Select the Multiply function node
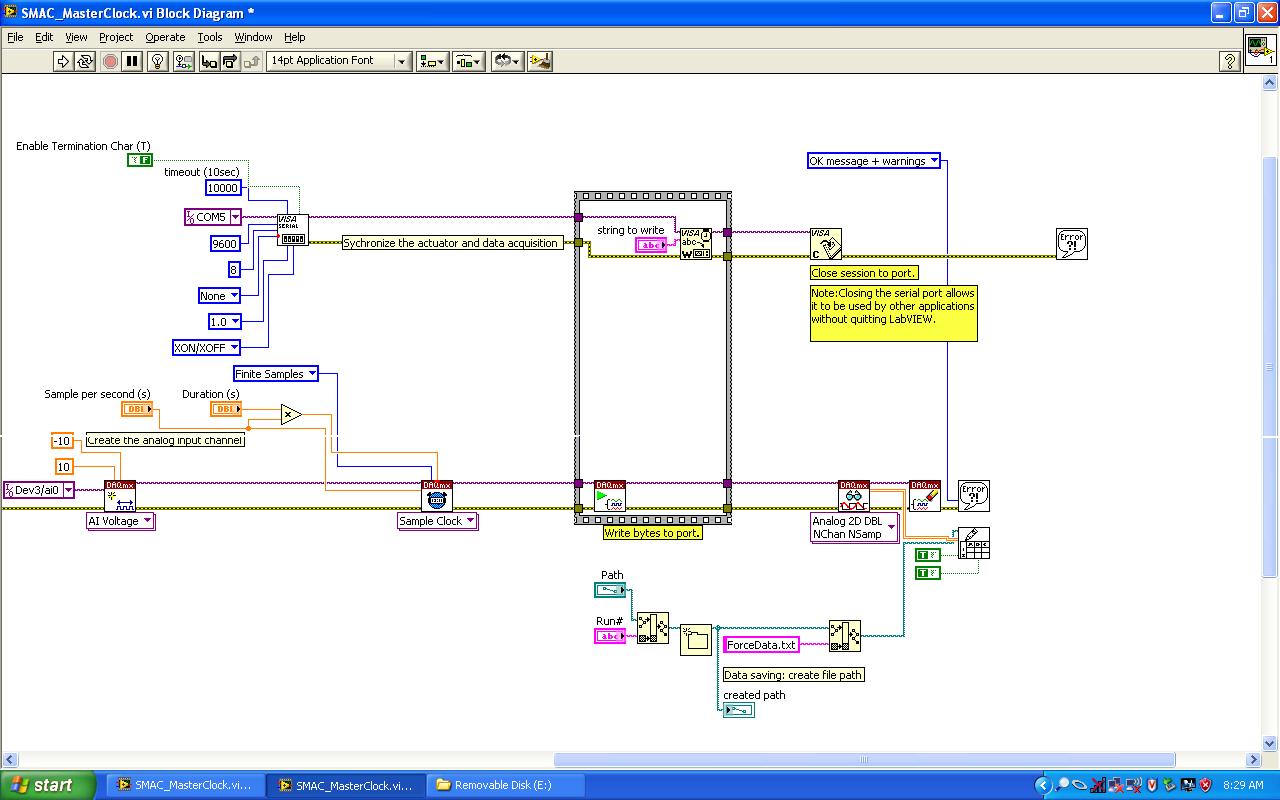The height and width of the screenshot is (800, 1280). pyautogui.click(x=291, y=414)
